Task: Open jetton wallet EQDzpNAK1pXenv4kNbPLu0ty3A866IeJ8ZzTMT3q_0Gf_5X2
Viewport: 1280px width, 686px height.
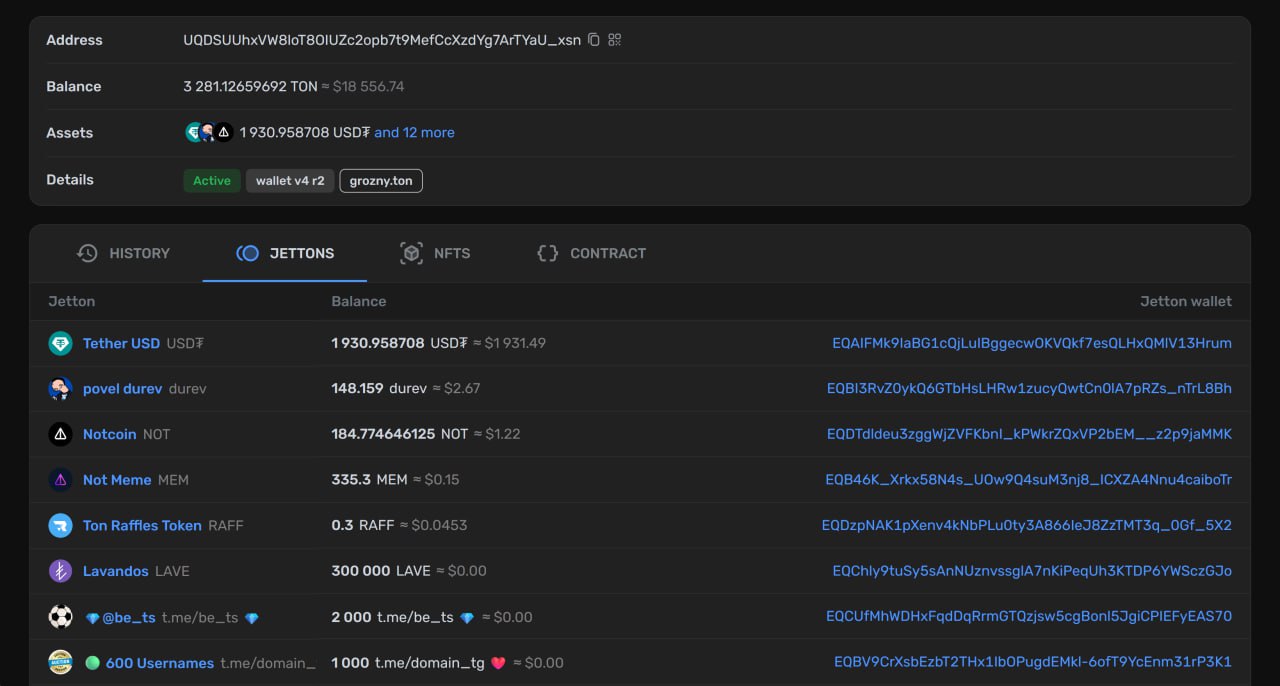Action: click(1027, 525)
